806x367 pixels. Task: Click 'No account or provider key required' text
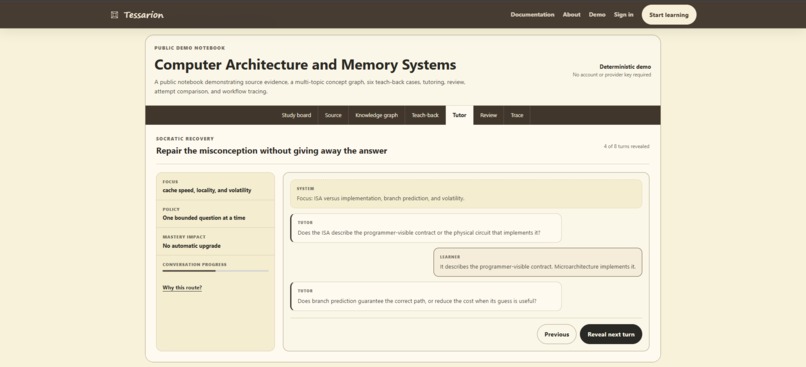(x=612, y=75)
